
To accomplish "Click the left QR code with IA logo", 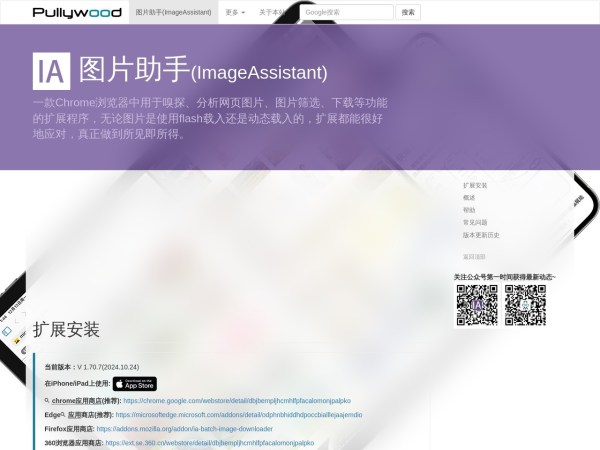I will pos(477,305).
